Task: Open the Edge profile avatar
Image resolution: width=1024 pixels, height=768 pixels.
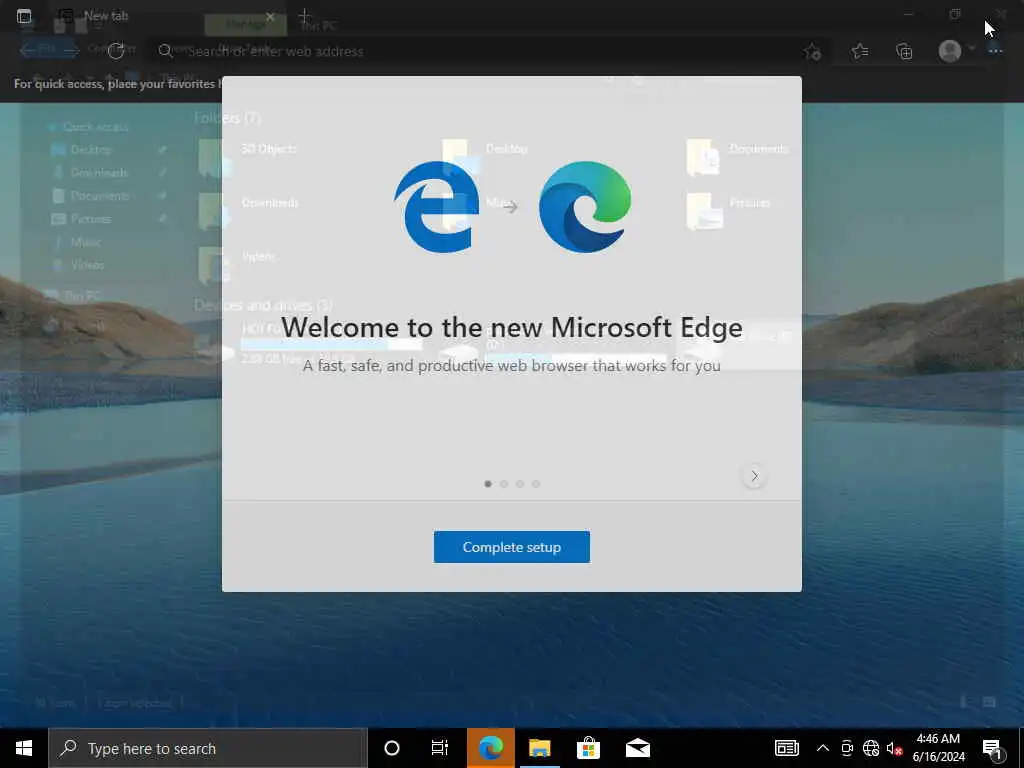Action: pyautogui.click(x=950, y=50)
